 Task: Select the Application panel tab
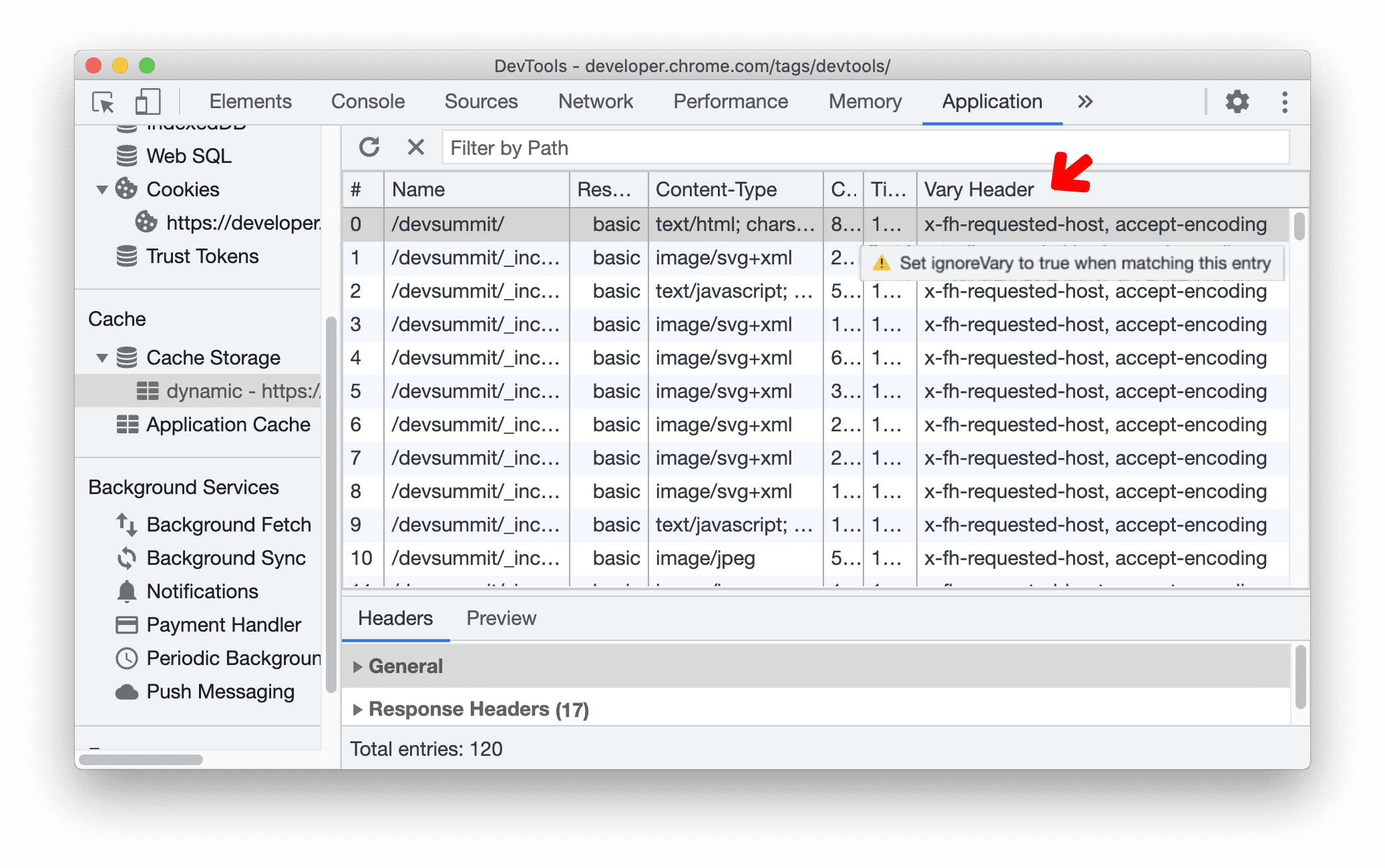989,100
